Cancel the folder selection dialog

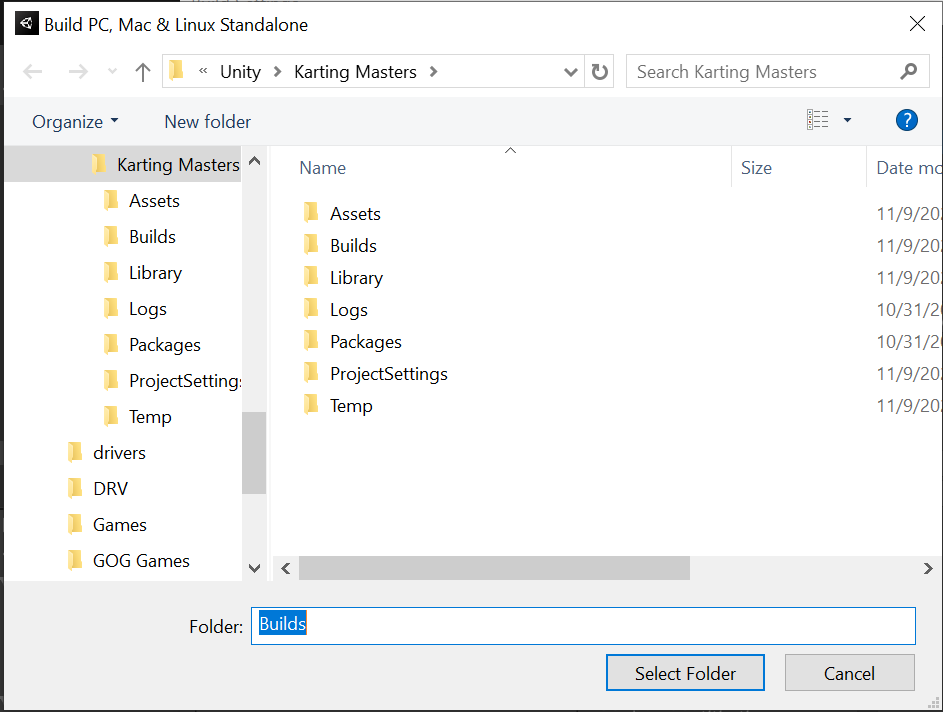click(x=849, y=673)
